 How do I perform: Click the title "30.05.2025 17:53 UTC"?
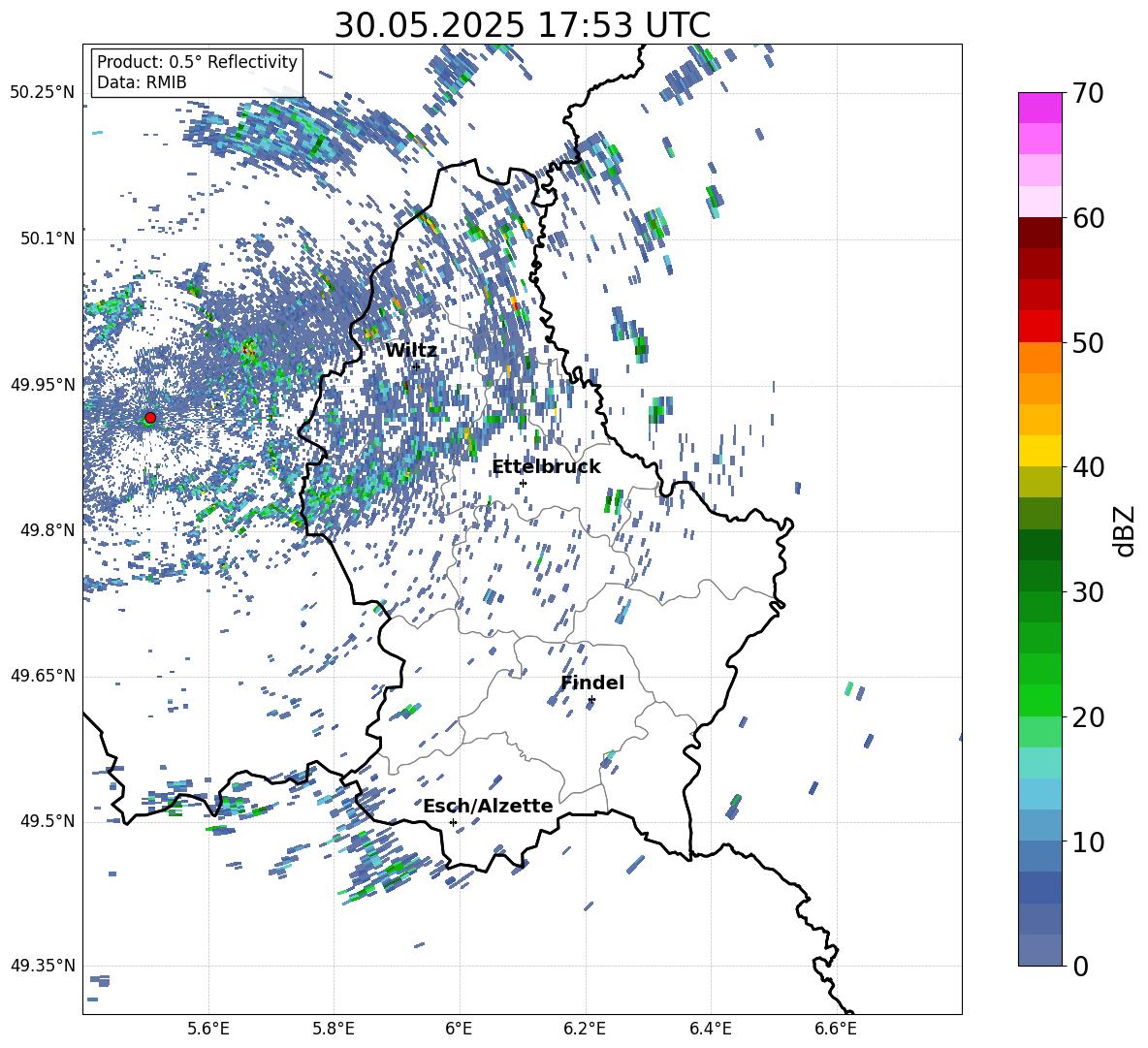(x=522, y=25)
